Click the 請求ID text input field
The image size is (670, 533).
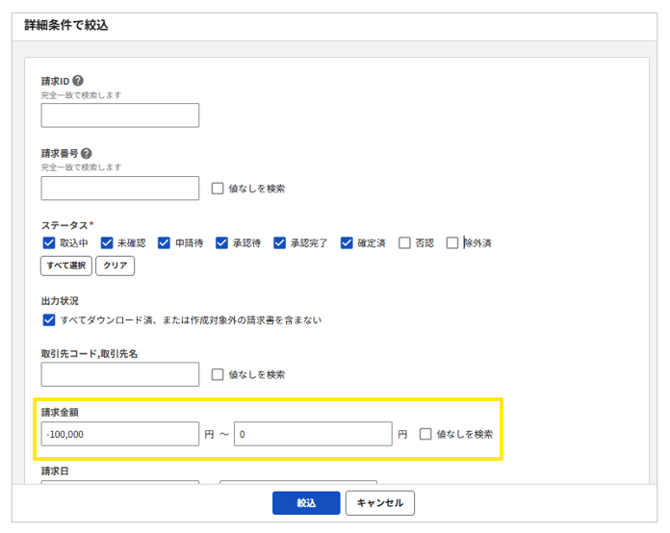[120, 115]
